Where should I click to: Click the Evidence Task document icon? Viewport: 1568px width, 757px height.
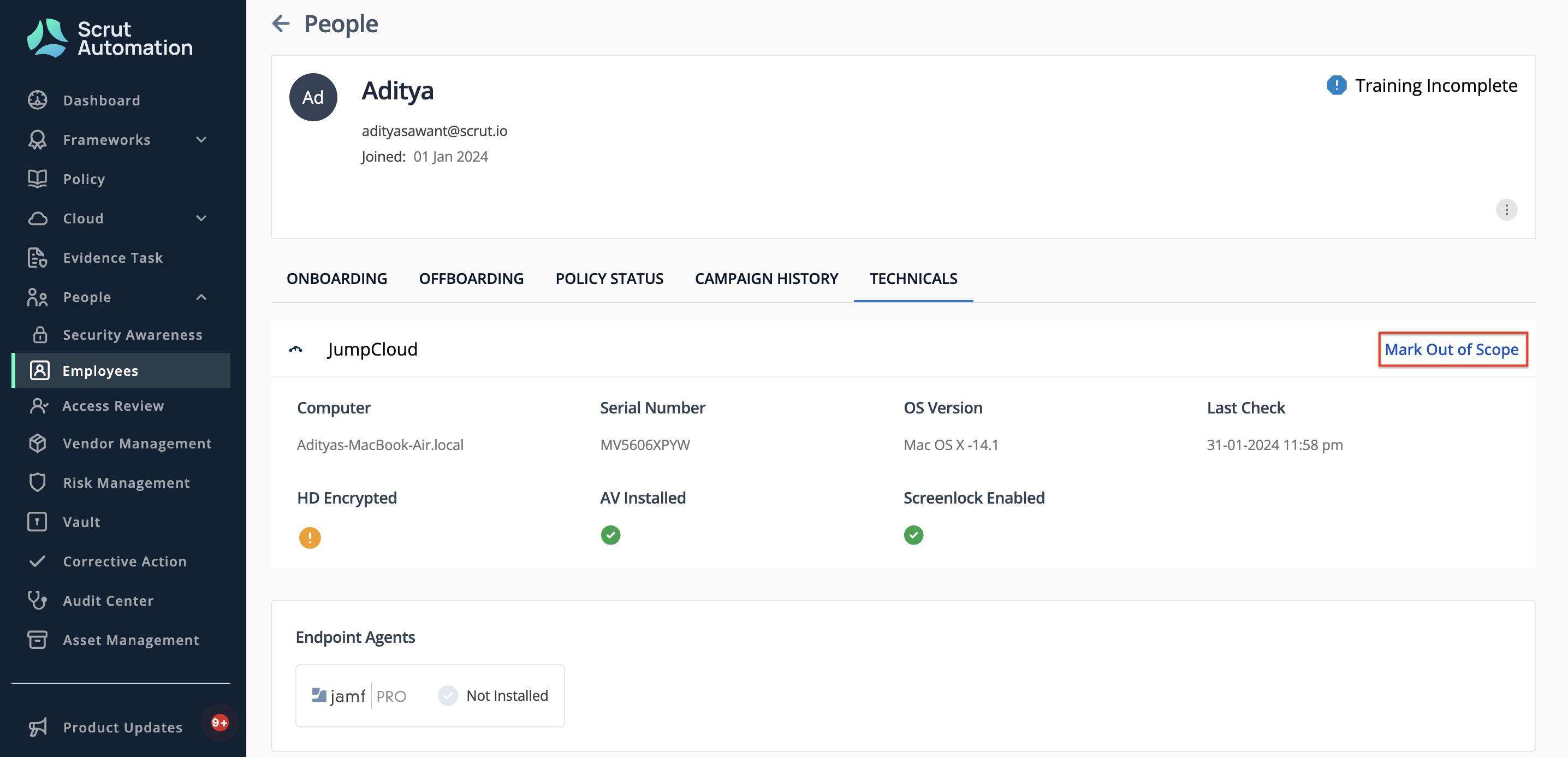(x=38, y=258)
